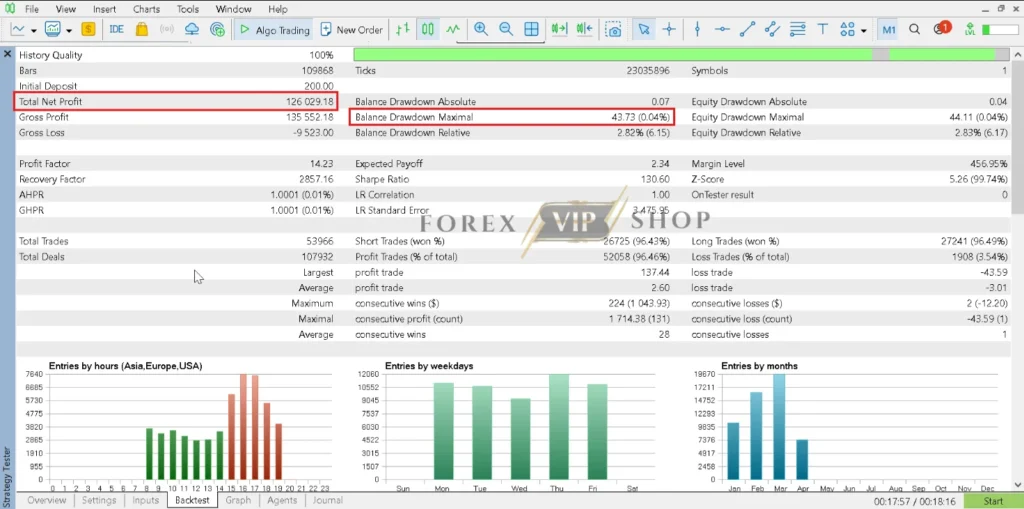Viewport: 1024px width, 509px height.
Task: Switch to line chart display
Action: [453, 29]
